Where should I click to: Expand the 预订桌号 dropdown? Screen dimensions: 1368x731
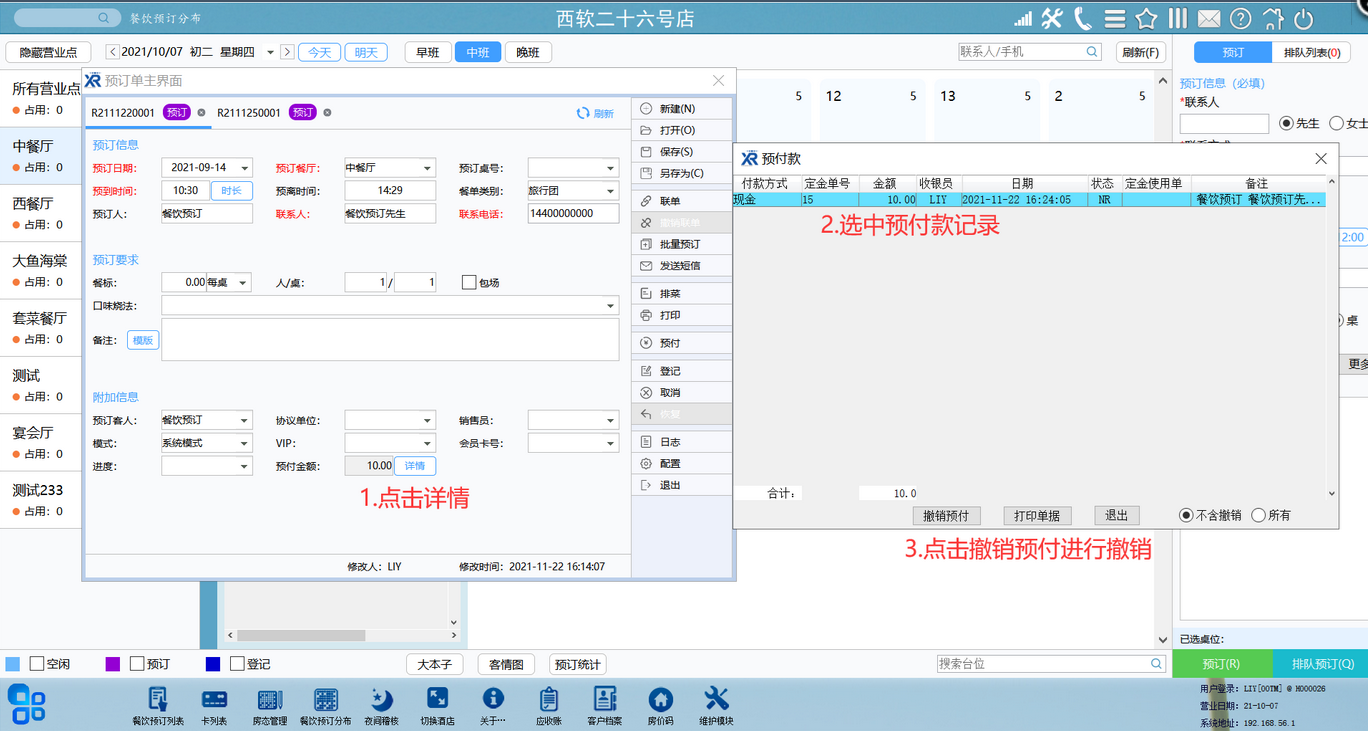tap(610, 168)
